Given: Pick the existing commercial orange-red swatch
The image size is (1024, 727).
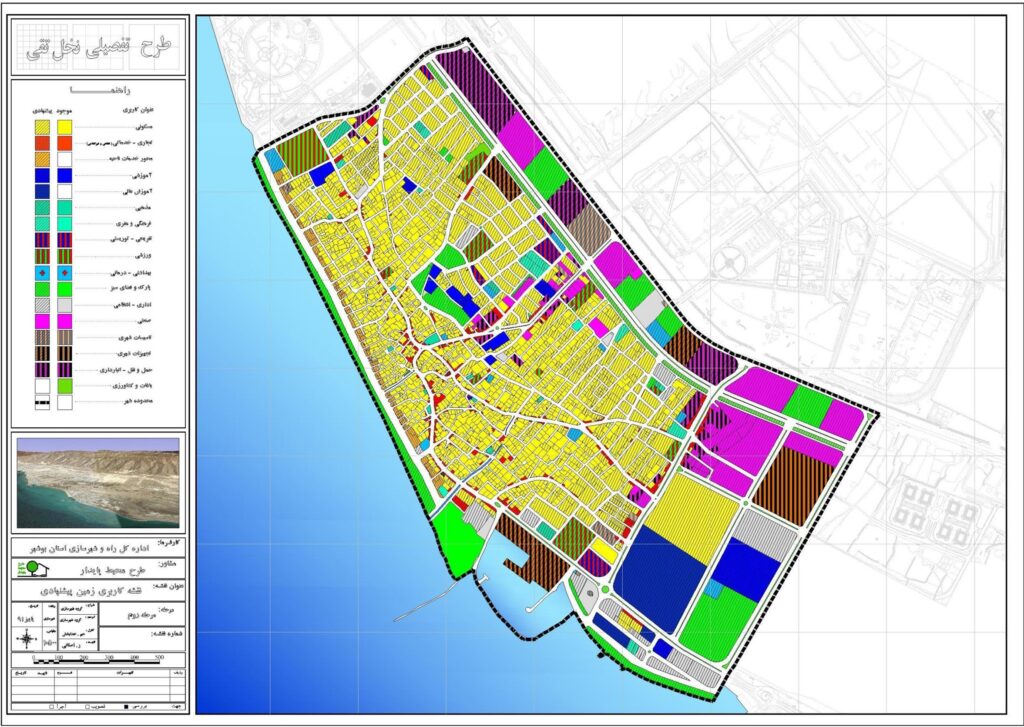Looking at the screenshot, I should 65,143.
